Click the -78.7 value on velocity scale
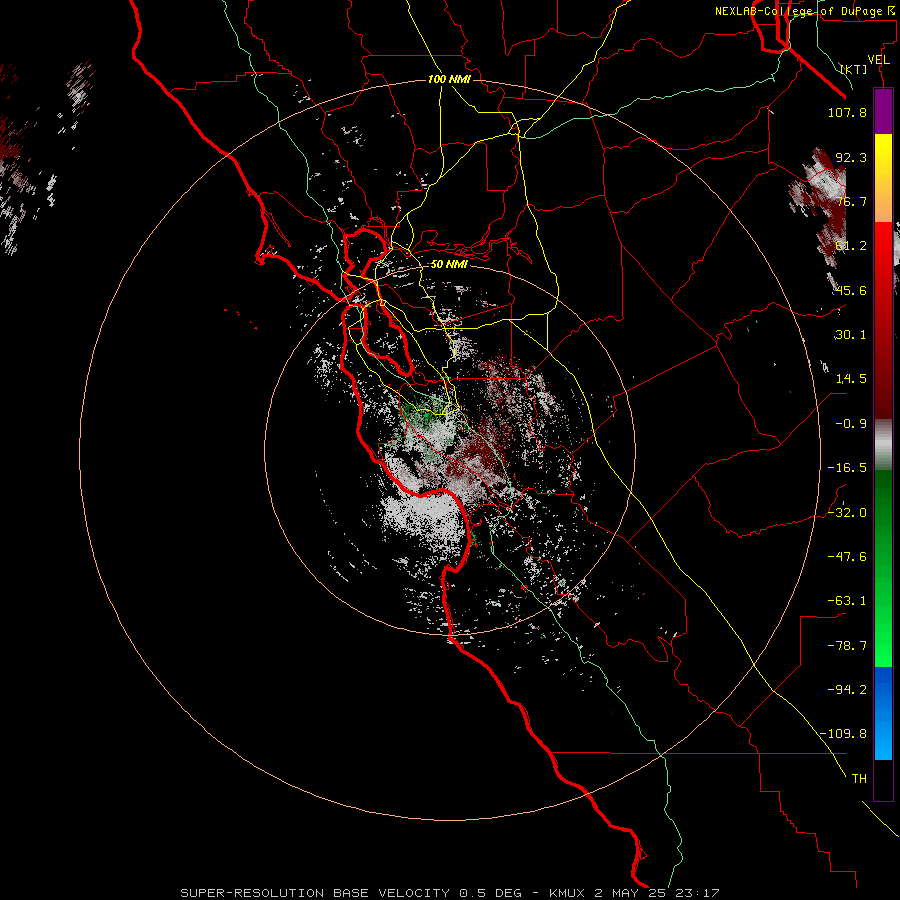 (847, 646)
